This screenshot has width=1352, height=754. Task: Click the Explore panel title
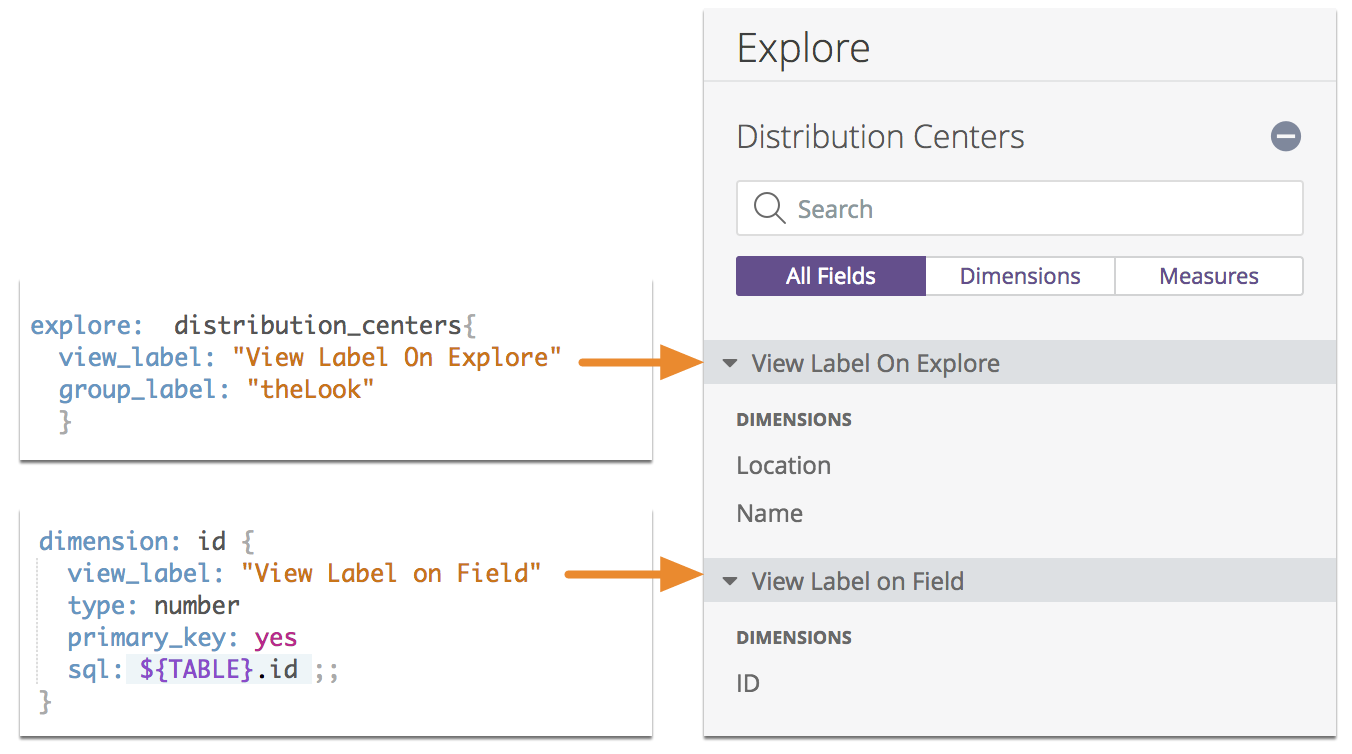point(803,48)
